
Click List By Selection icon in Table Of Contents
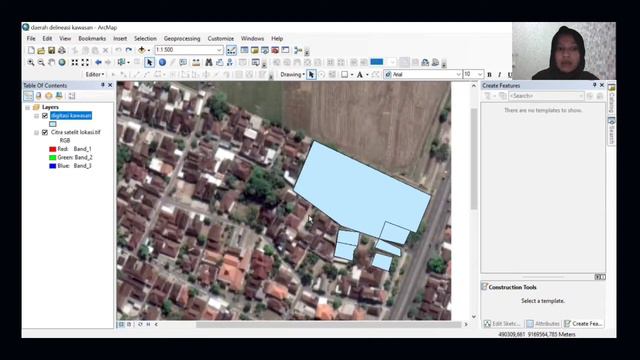point(59,96)
